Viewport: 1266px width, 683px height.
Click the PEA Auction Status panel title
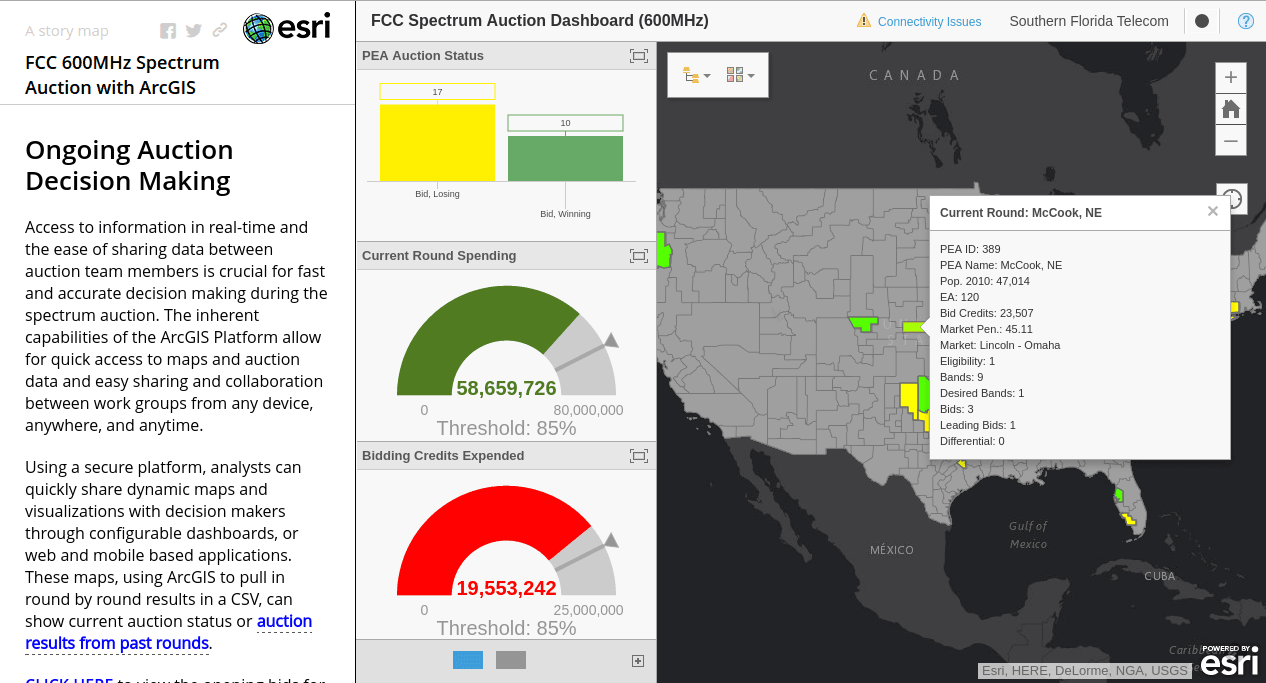click(423, 56)
